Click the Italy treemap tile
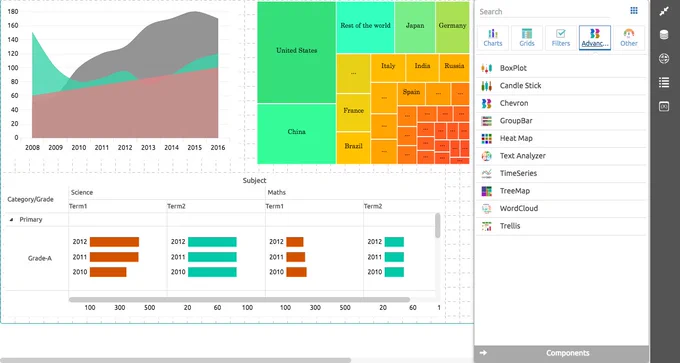Viewport: 680px width, 363px height. pyautogui.click(x=388, y=68)
